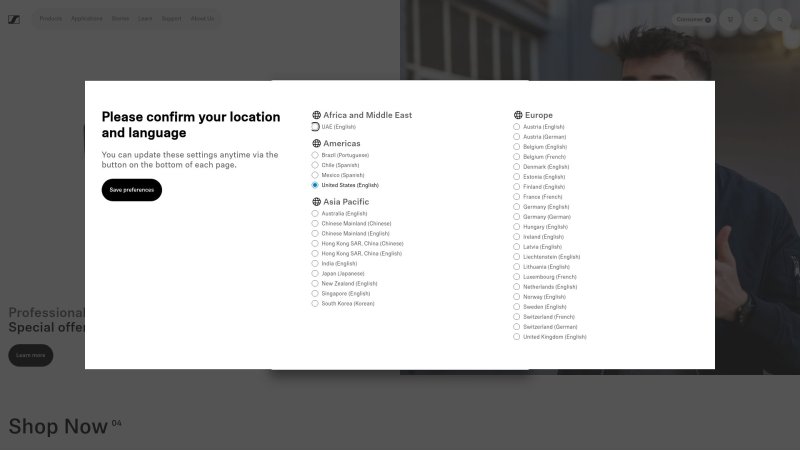This screenshot has height=450, width=800.
Task: Click the globe icon beside Asia Pacific
Action: (x=316, y=202)
